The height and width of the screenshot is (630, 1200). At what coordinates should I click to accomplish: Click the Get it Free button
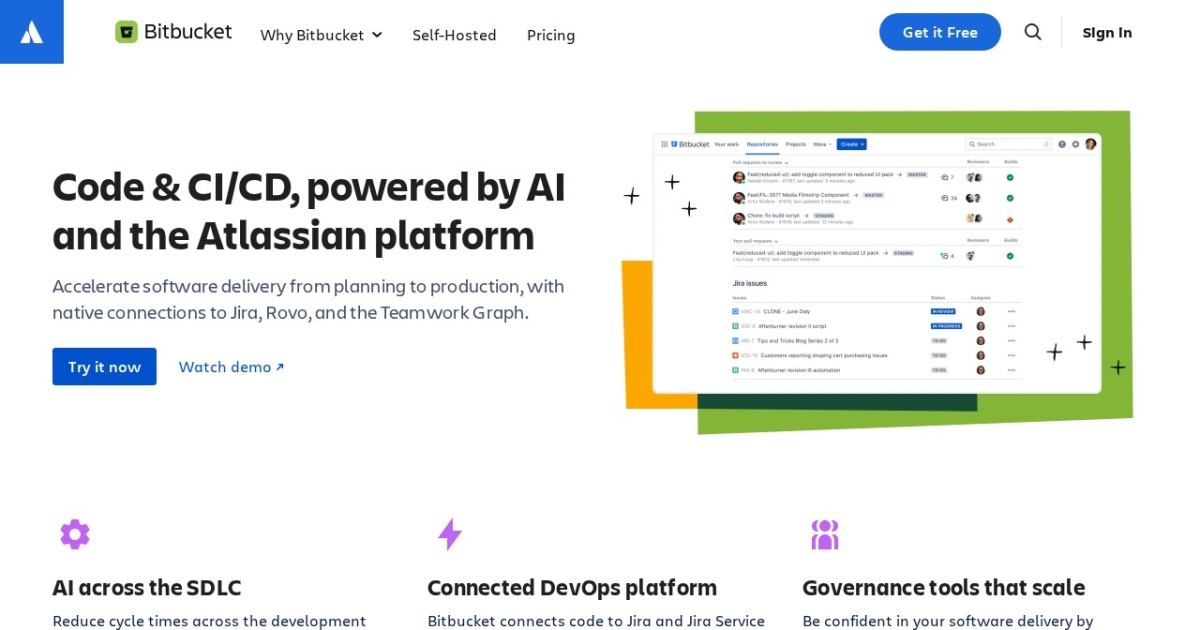pos(940,32)
